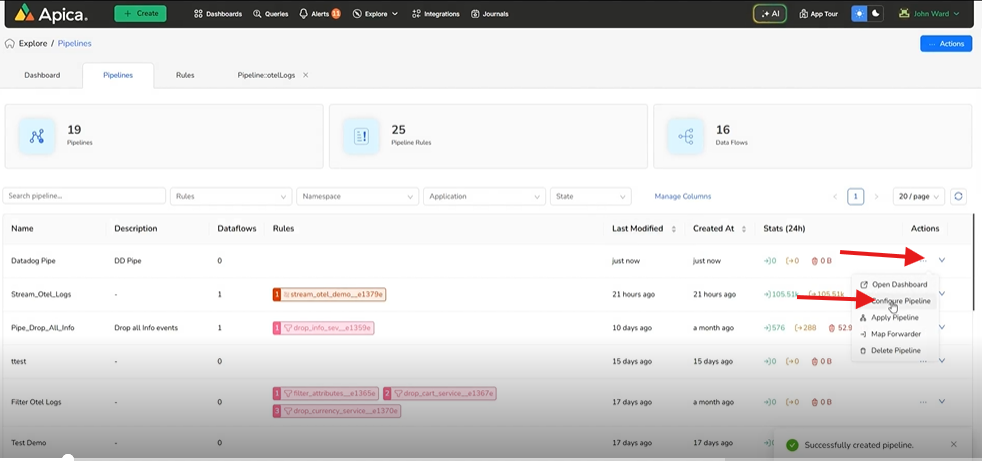Screen dimensions: 982x461
Task: Click the refresh table icon
Action: click(959, 197)
